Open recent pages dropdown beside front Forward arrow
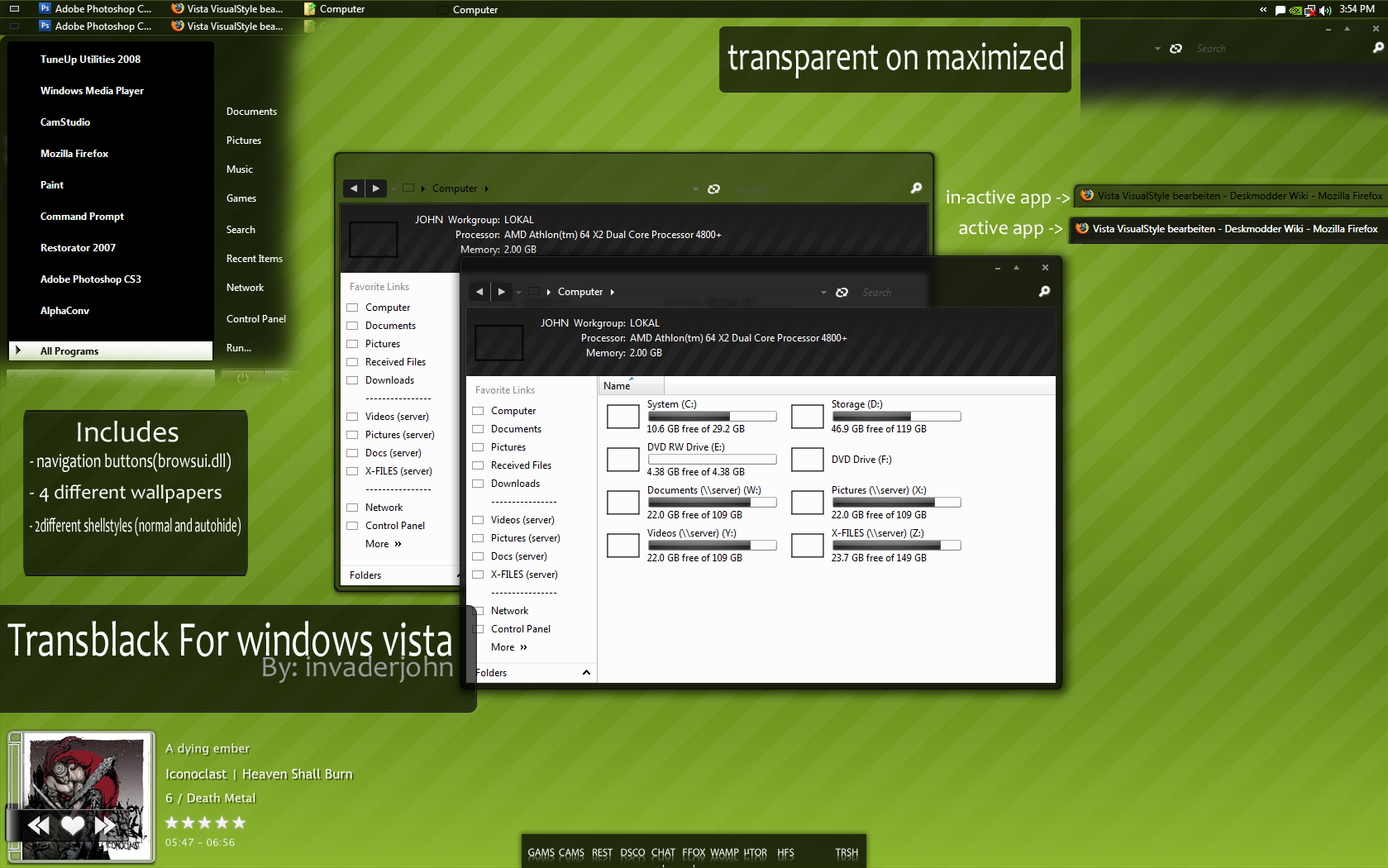 (519, 293)
